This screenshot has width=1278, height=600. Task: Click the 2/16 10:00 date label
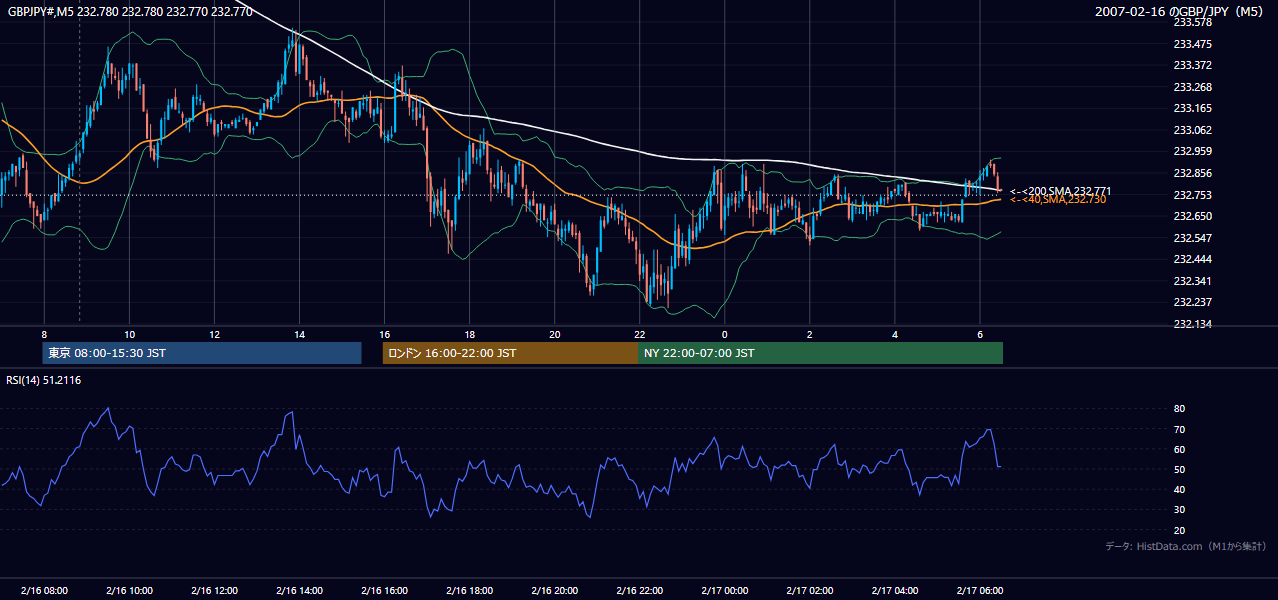(x=129, y=590)
